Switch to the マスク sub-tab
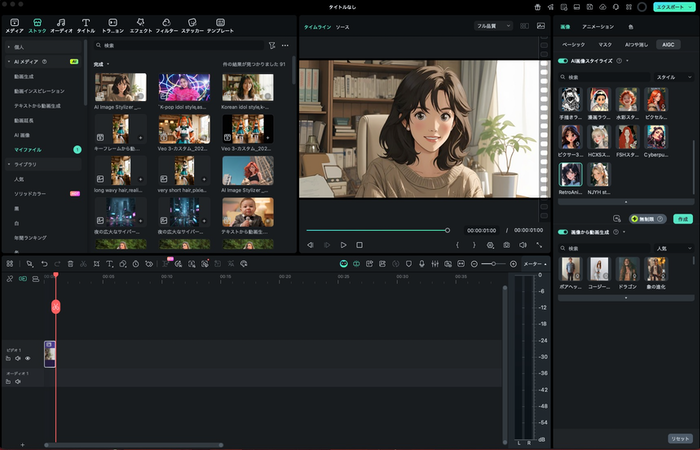The height and width of the screenshot is (450, 700). (x=606, y=45)
